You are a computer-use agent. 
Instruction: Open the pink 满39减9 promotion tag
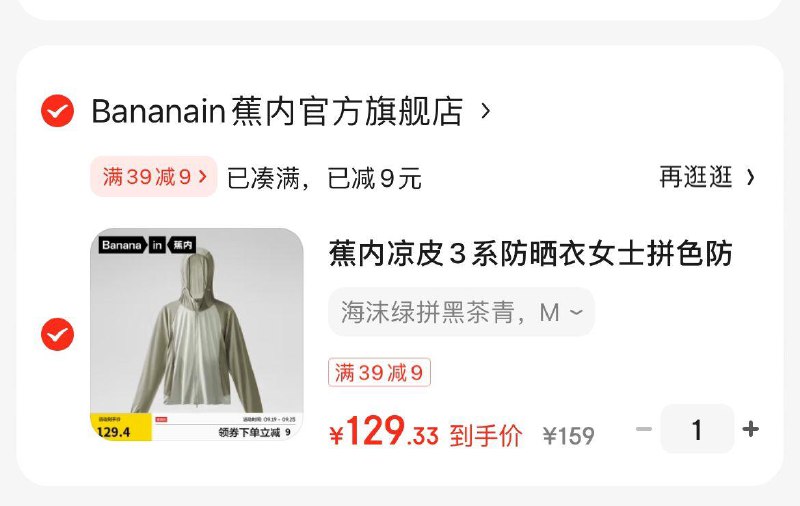(x=154, y=176)
